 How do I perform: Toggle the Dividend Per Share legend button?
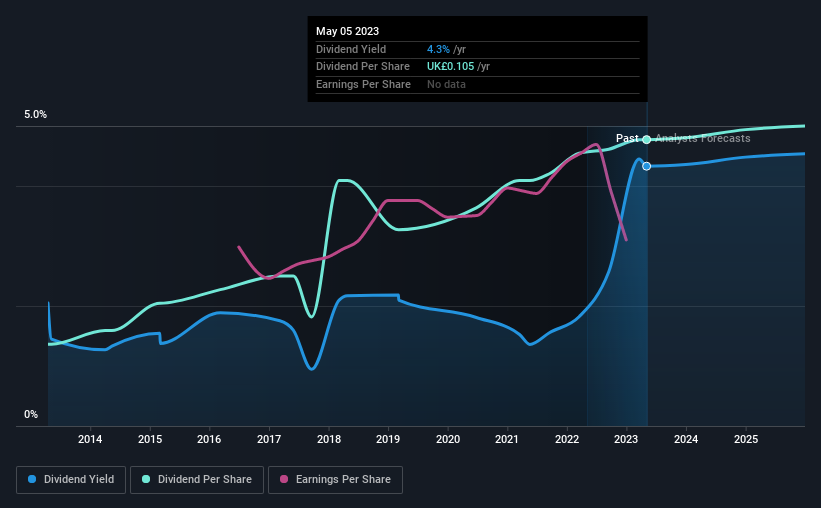point(197,480)
